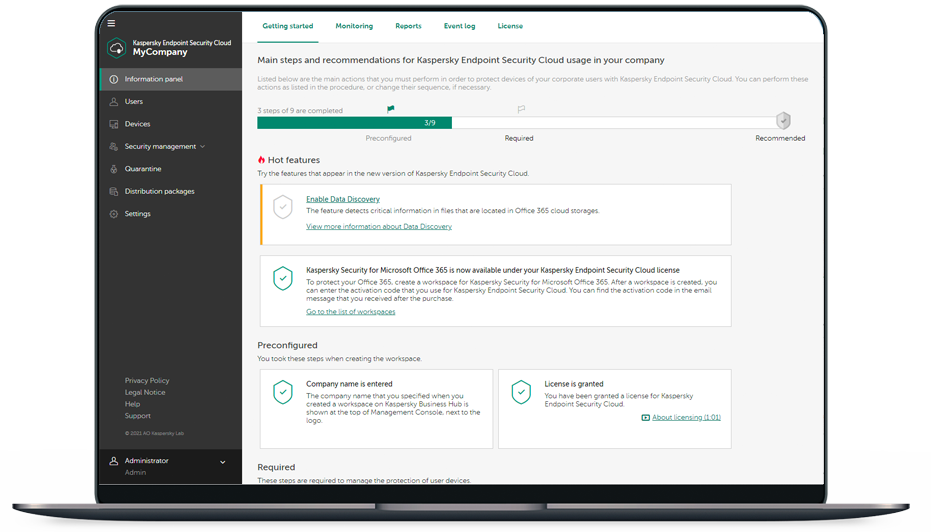Open the hamburger menu icon
Screen dimensions: 931x532
[x=111, y=23]
